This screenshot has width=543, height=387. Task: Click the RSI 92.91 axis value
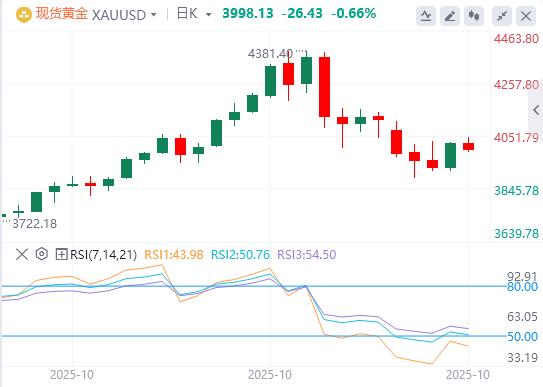pos(522,276)
